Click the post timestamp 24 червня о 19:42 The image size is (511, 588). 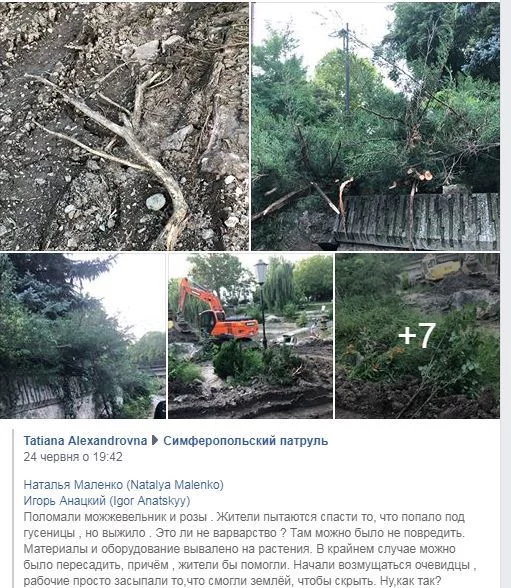[x=73, y=457]
